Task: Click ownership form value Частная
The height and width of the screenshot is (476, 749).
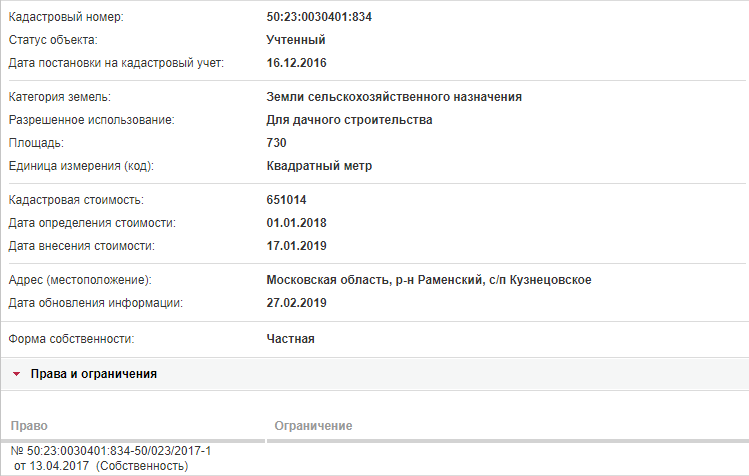Action: click(x=290, y=339)
